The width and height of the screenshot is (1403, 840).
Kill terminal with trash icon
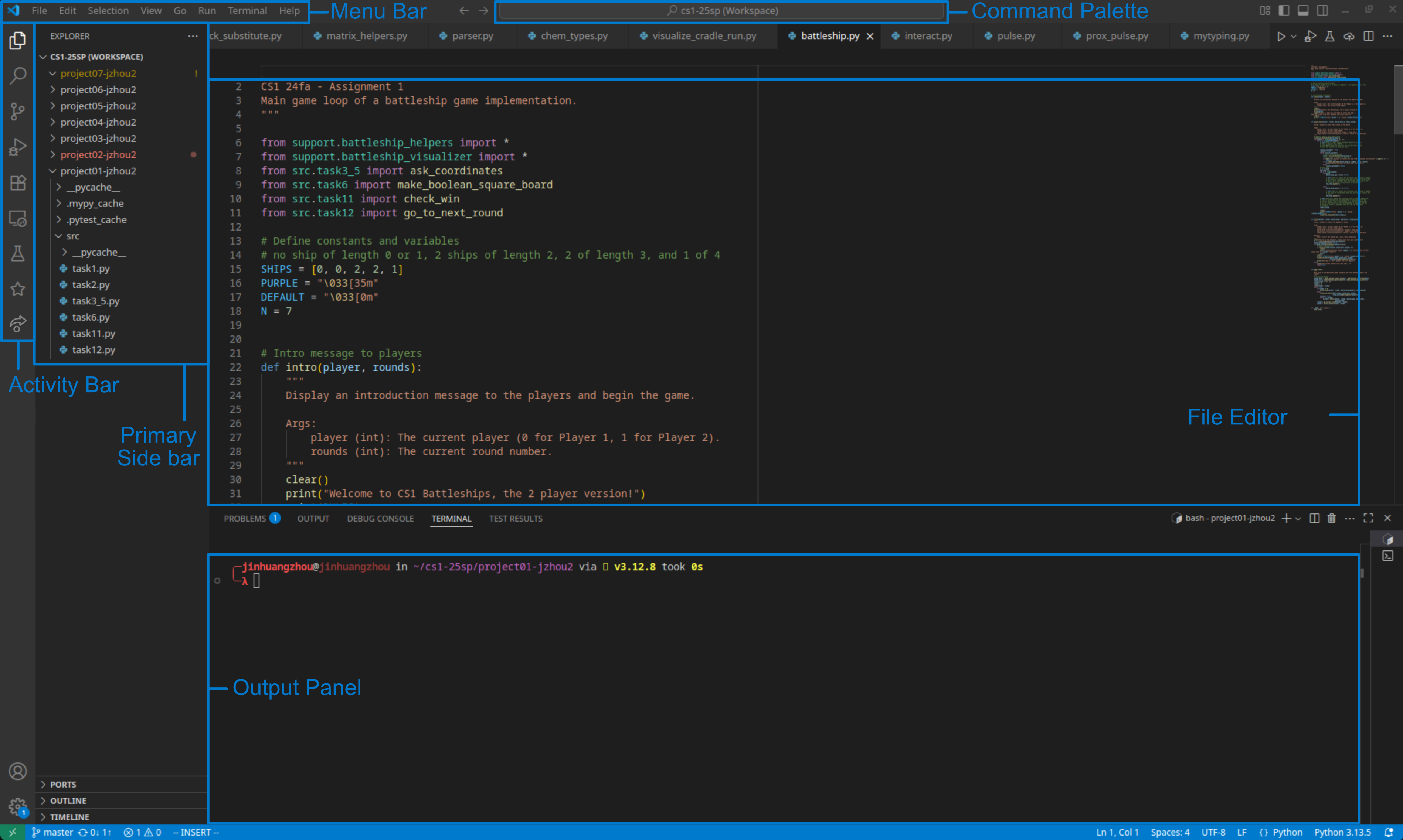tap(1332, 519)
